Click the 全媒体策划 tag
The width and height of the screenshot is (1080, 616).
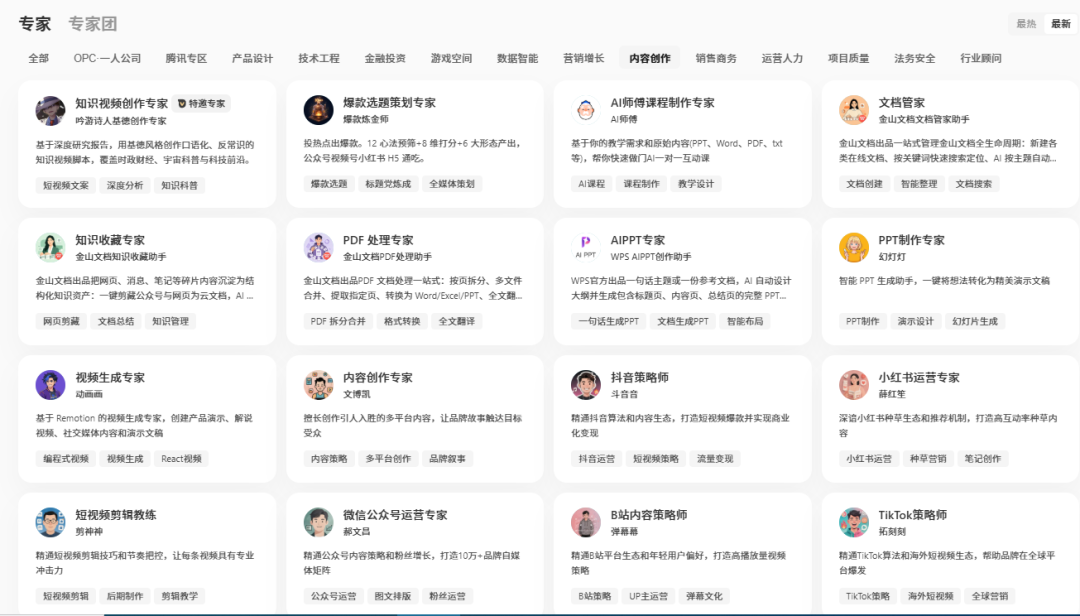click(x=452, y=183)
